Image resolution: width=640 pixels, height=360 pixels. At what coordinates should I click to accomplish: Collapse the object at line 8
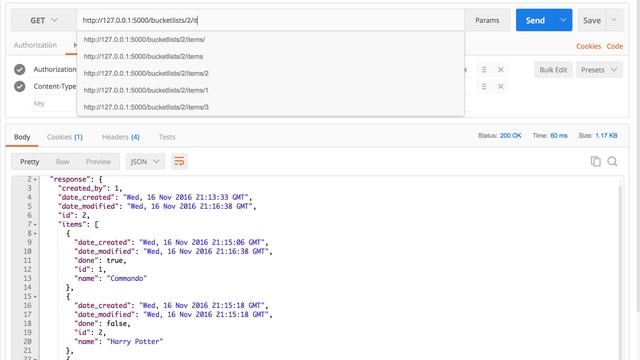36,234
